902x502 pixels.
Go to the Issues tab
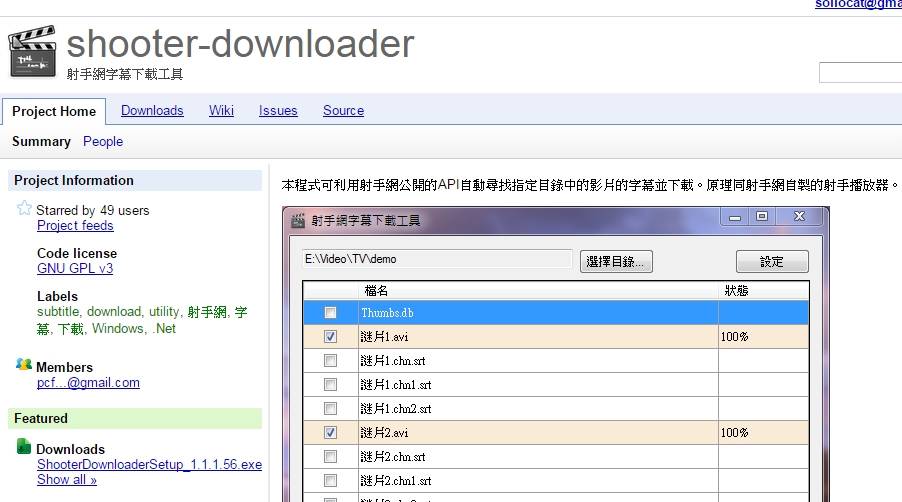pos(278,111)
